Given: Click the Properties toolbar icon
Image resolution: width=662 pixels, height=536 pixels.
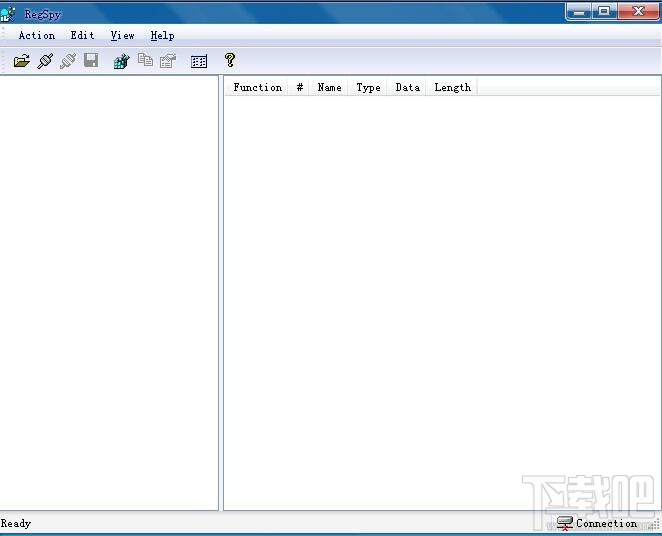Looking at the screenshot, I should tap(168, 61).
